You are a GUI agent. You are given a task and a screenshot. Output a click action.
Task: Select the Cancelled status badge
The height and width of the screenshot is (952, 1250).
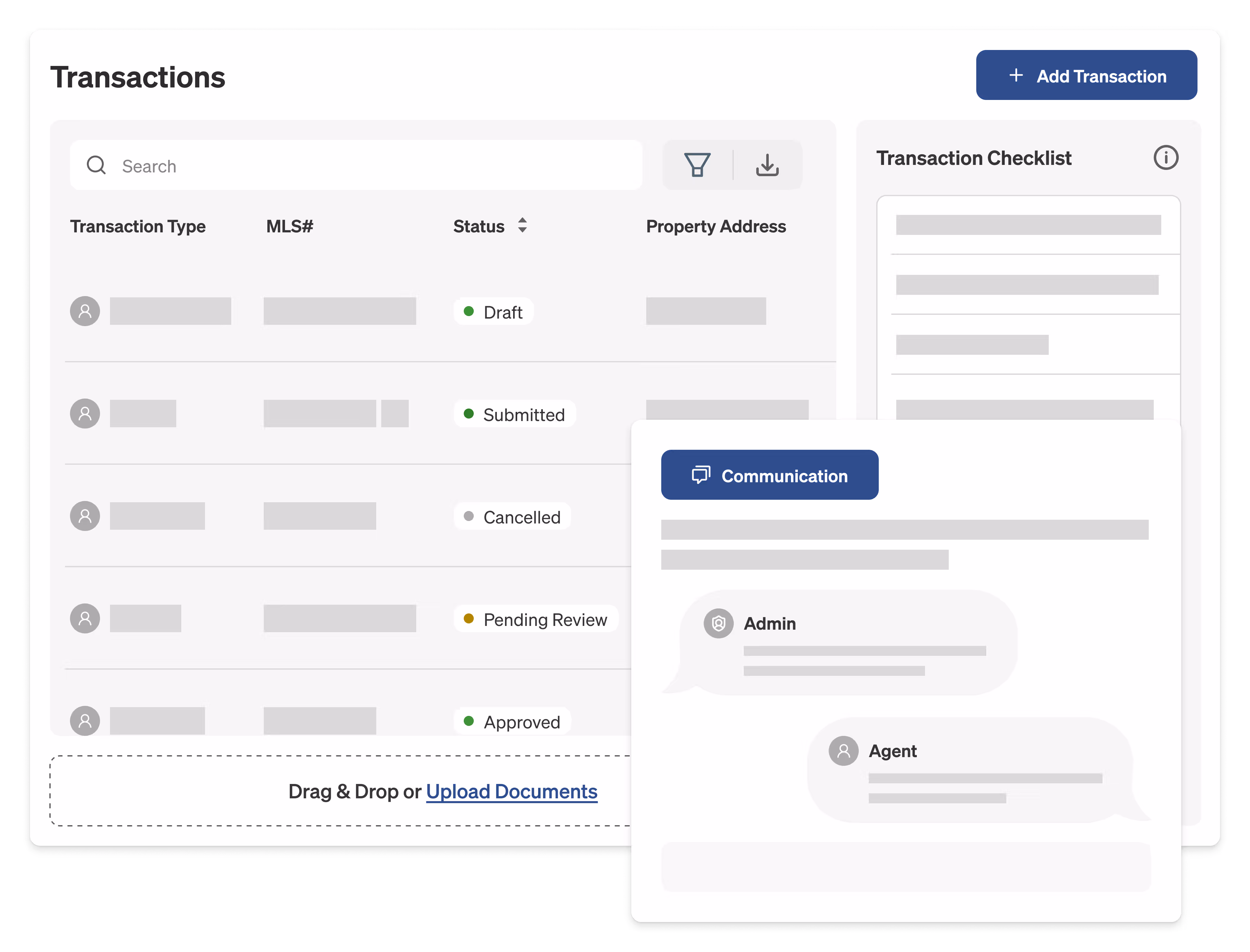click(x=512, y=517)
